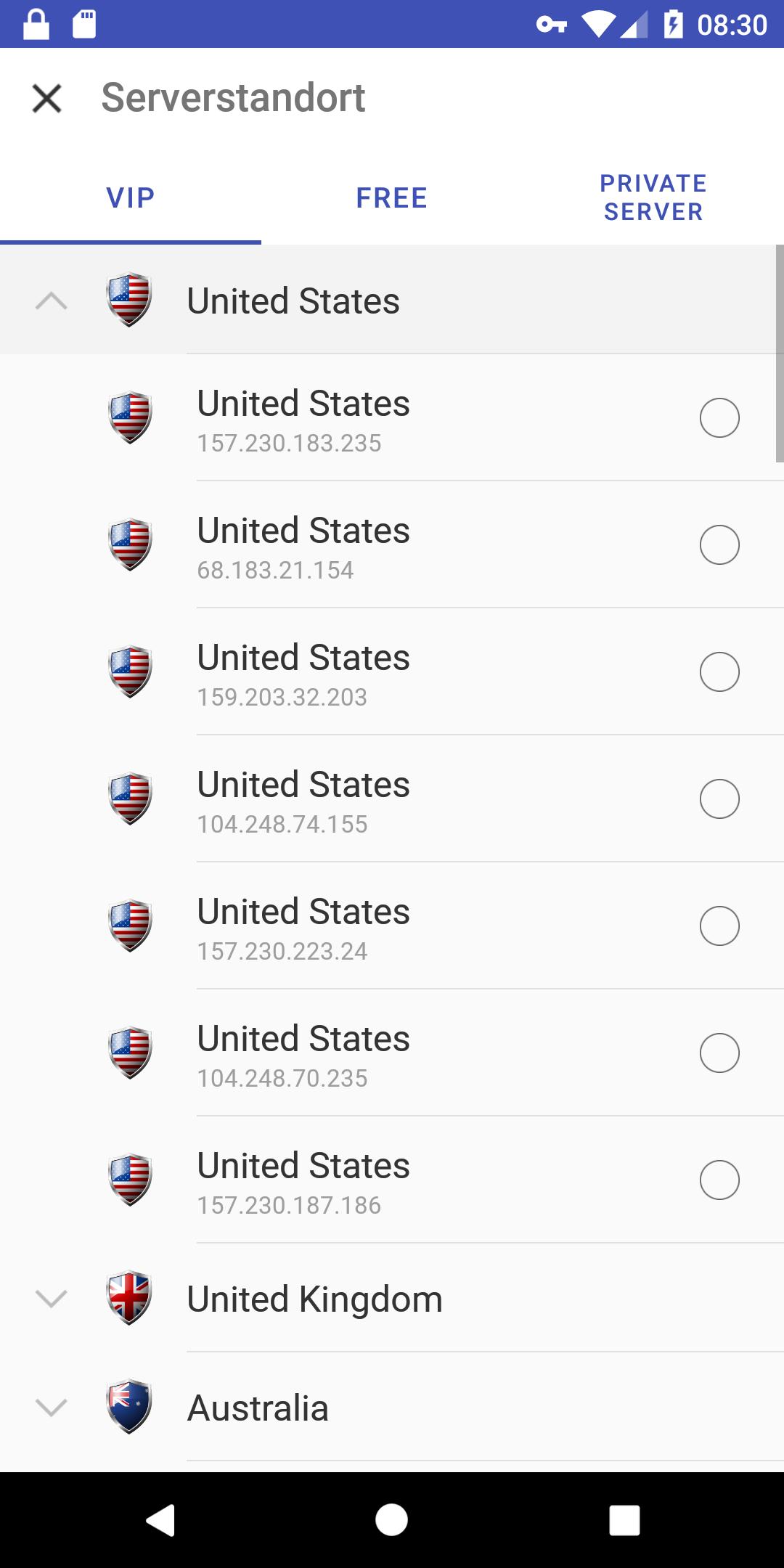Choose the United States 157.230.223.24 entry
The image size is (784, 1568).
coord(392,926)
